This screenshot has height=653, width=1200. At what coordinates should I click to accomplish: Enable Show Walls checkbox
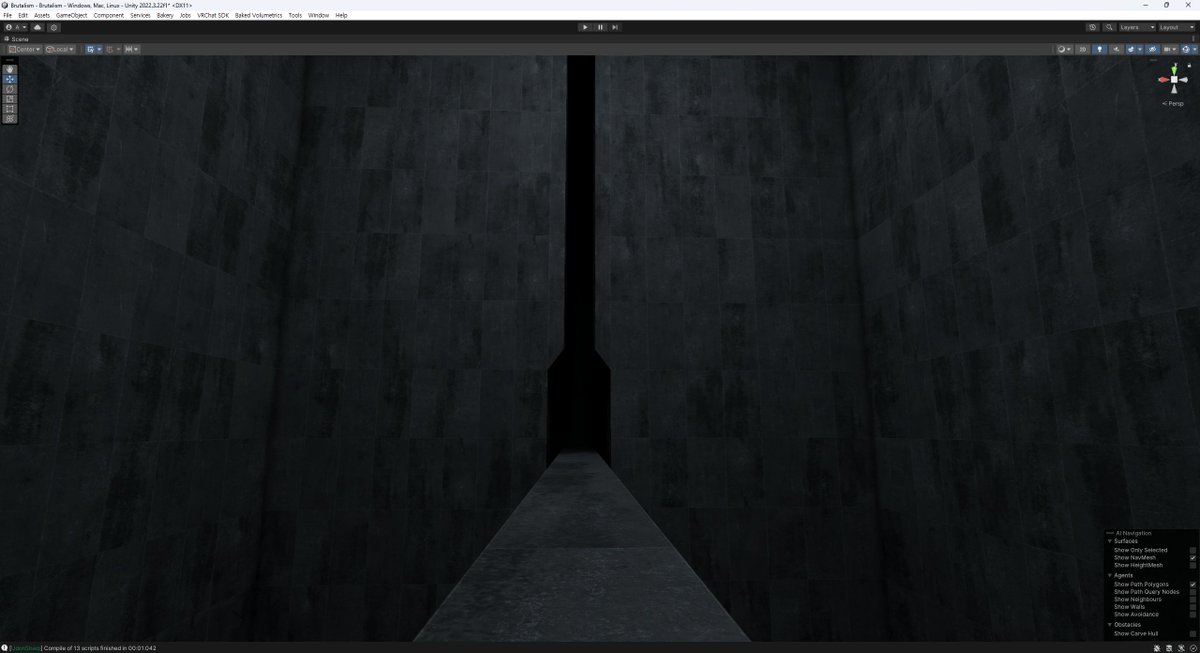pyautogui.click(x=1193, y=607)
